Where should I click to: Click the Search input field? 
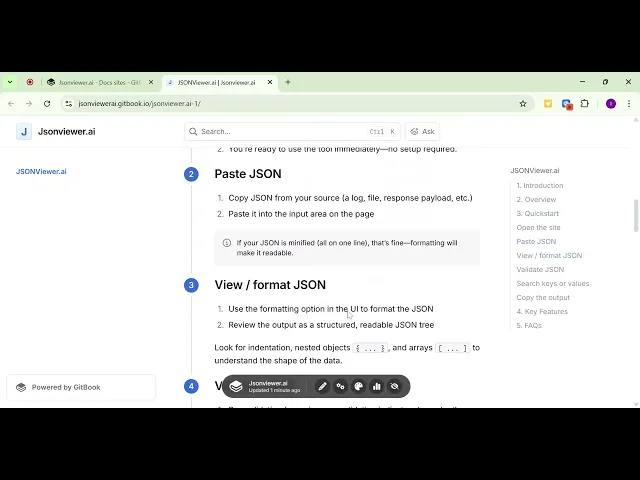[292, 131]
